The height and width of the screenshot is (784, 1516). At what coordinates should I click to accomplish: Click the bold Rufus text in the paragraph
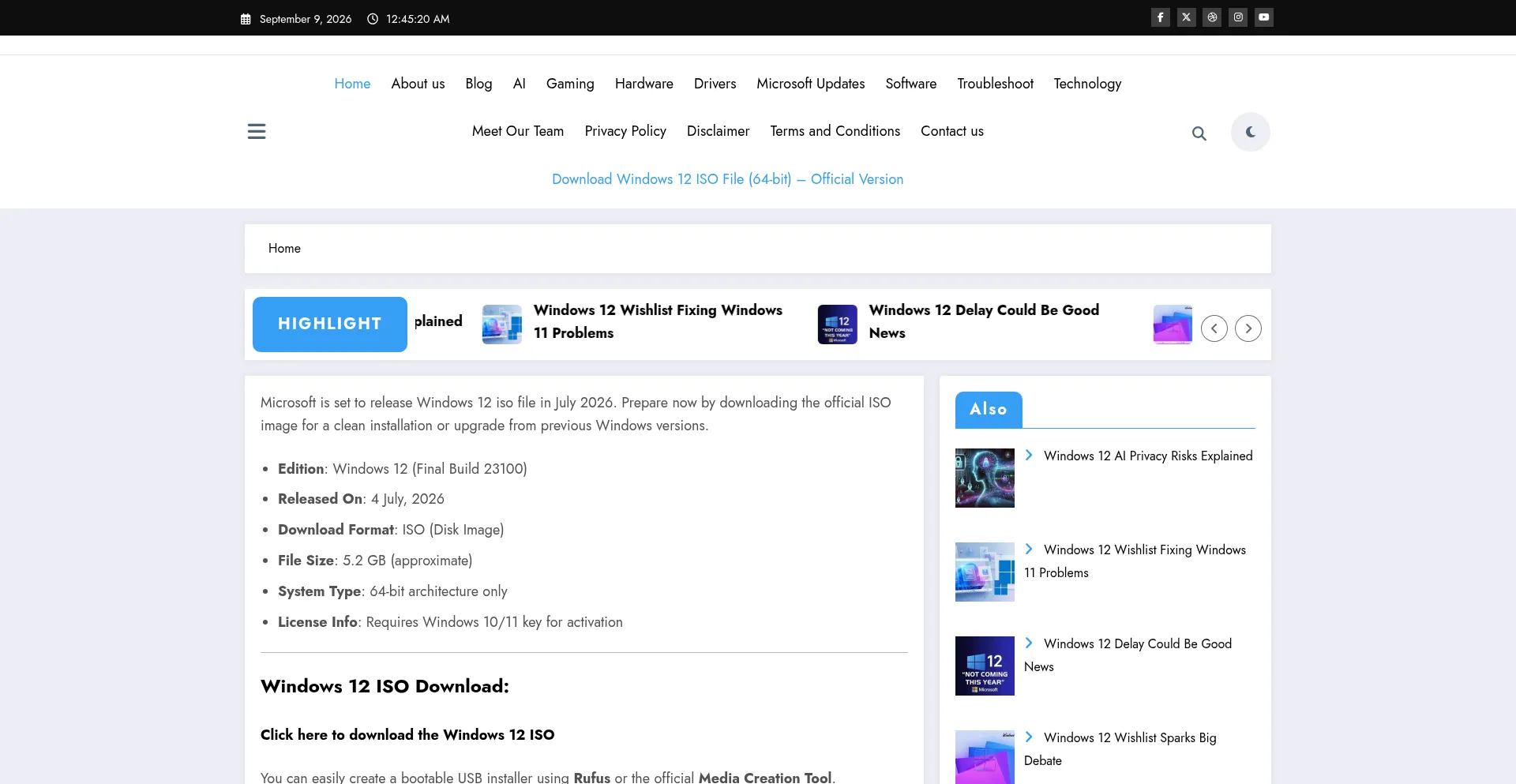592,777
